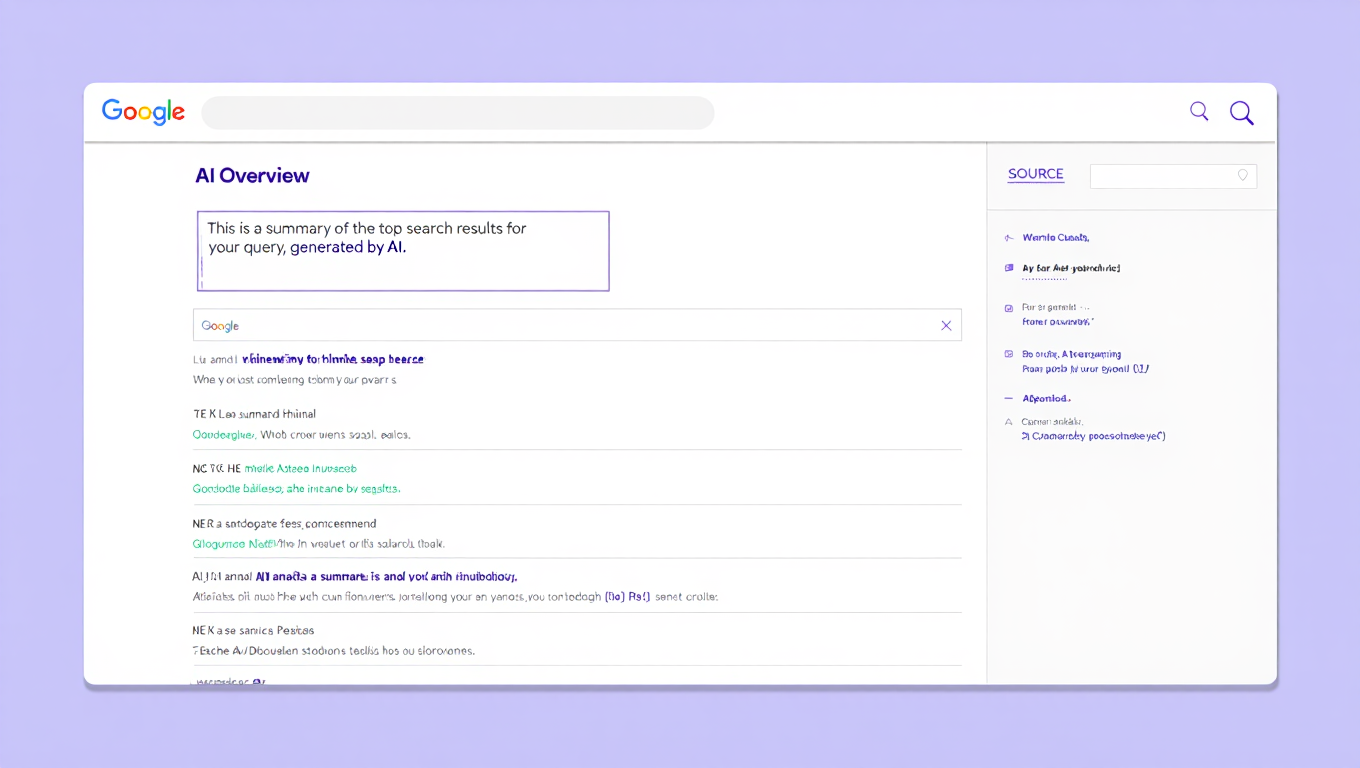
Task: Open the SOURCE tab in the sidebar
Action: coord(1035,174)
